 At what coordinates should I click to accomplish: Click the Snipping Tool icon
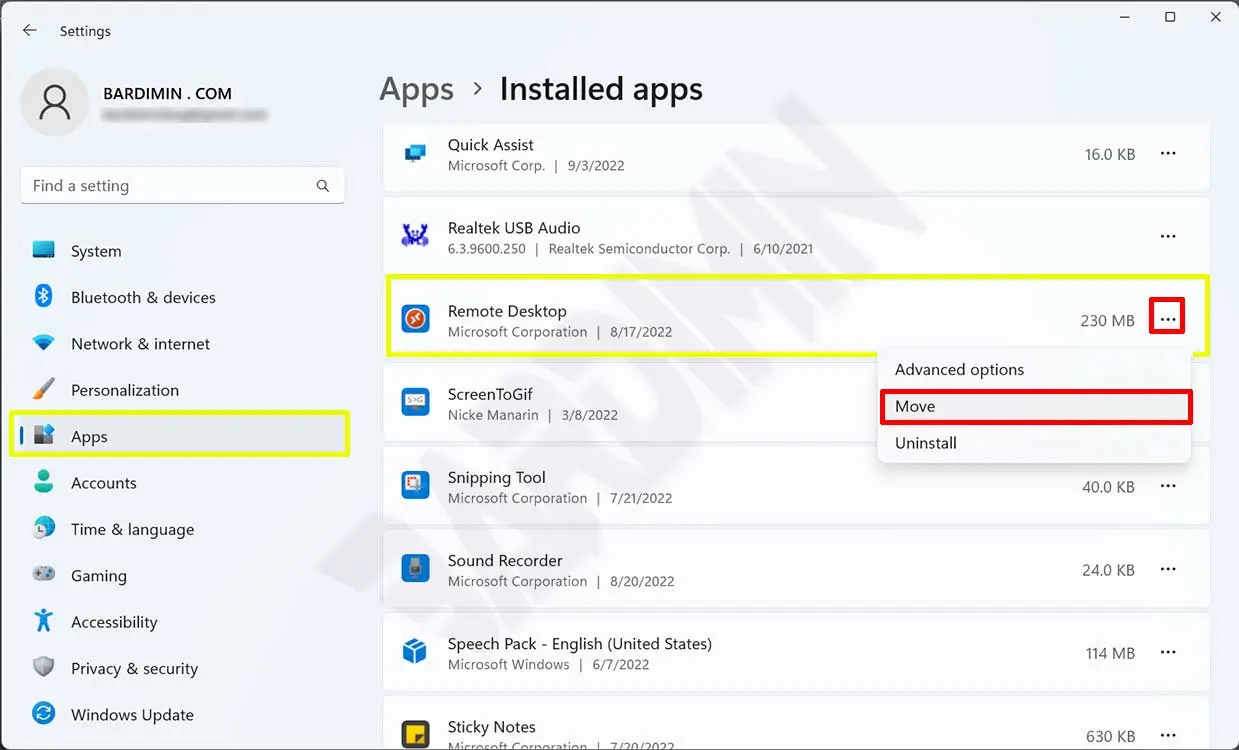pos(415,486)
